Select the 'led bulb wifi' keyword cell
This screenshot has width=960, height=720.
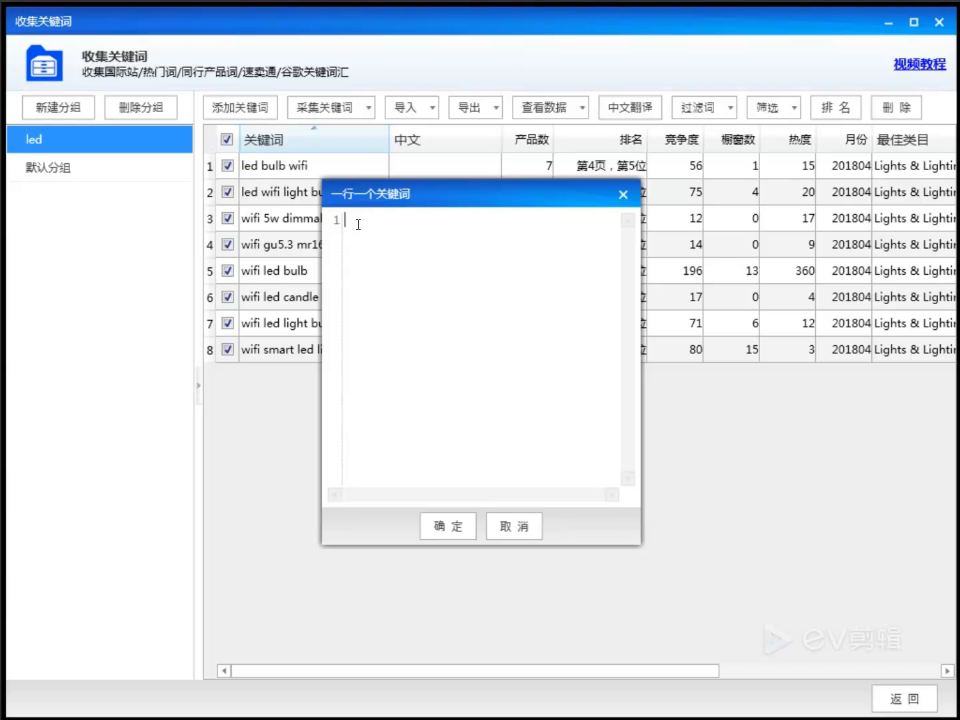point(313,166)
